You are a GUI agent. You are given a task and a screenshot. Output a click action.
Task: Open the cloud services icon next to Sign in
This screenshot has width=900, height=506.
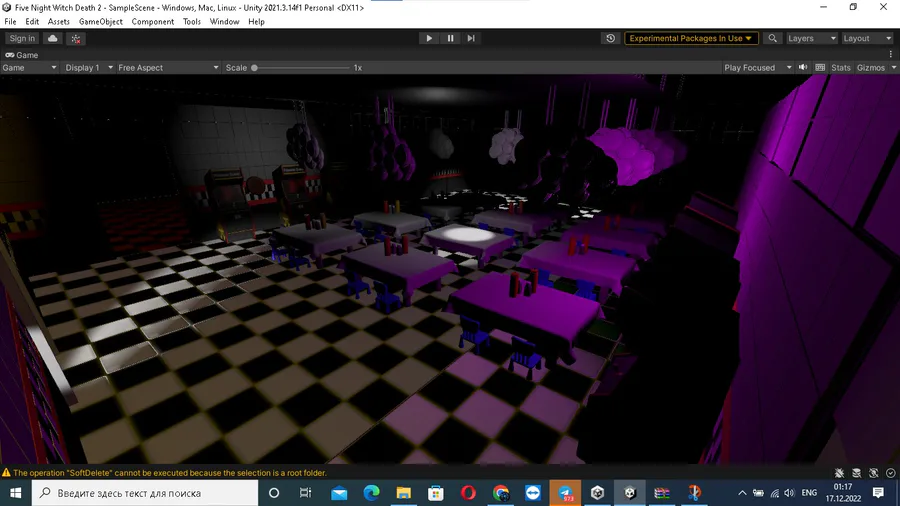click(53, 38)
